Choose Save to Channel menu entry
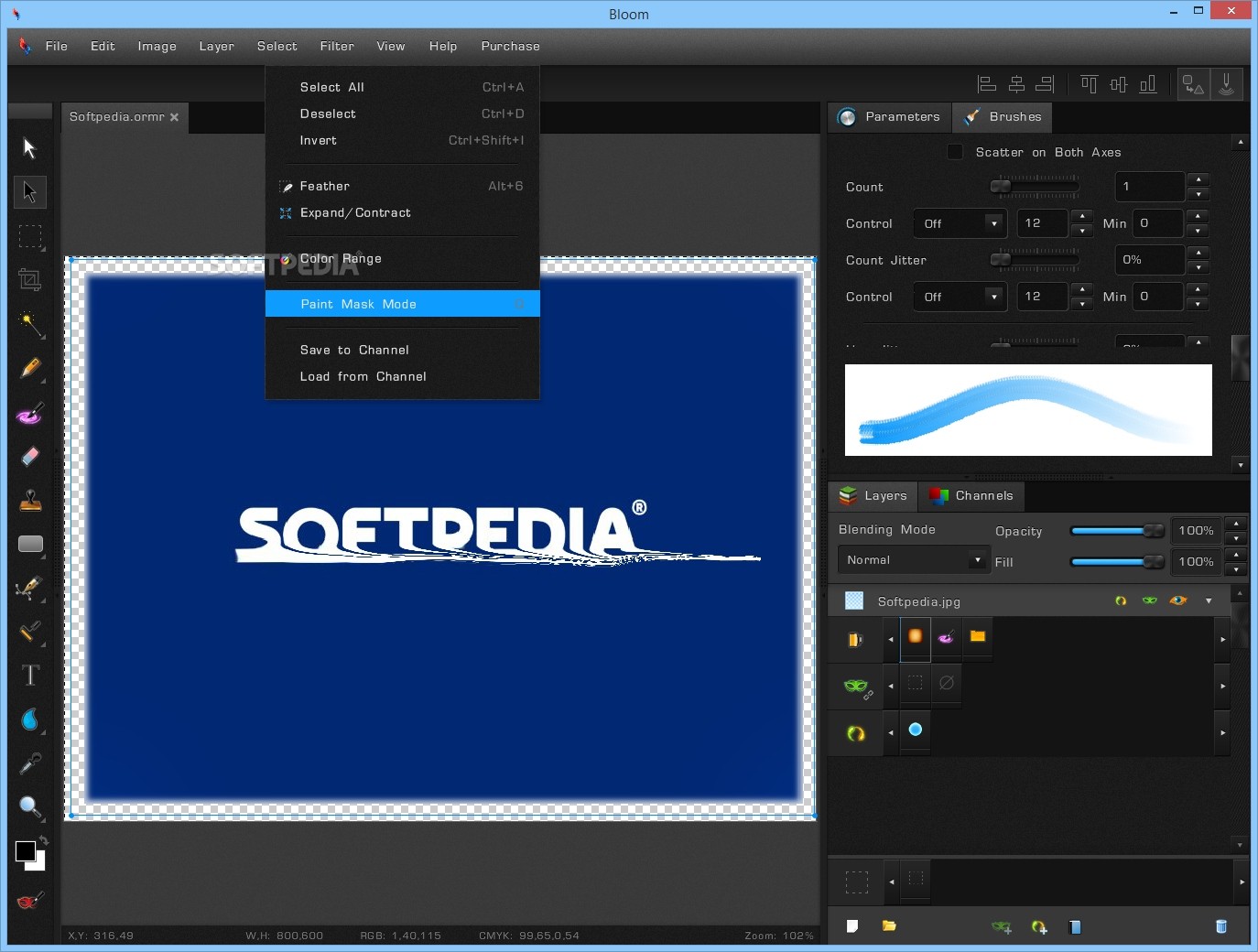The image size is (1258, 952). (403, 350)
